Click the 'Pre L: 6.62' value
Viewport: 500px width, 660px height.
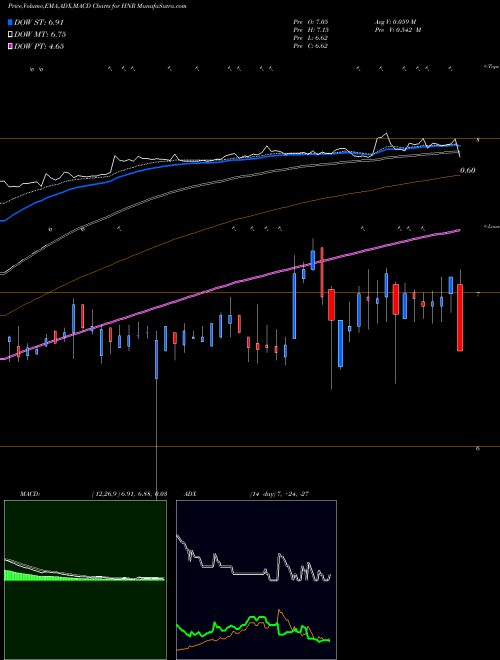coord(311,38)
